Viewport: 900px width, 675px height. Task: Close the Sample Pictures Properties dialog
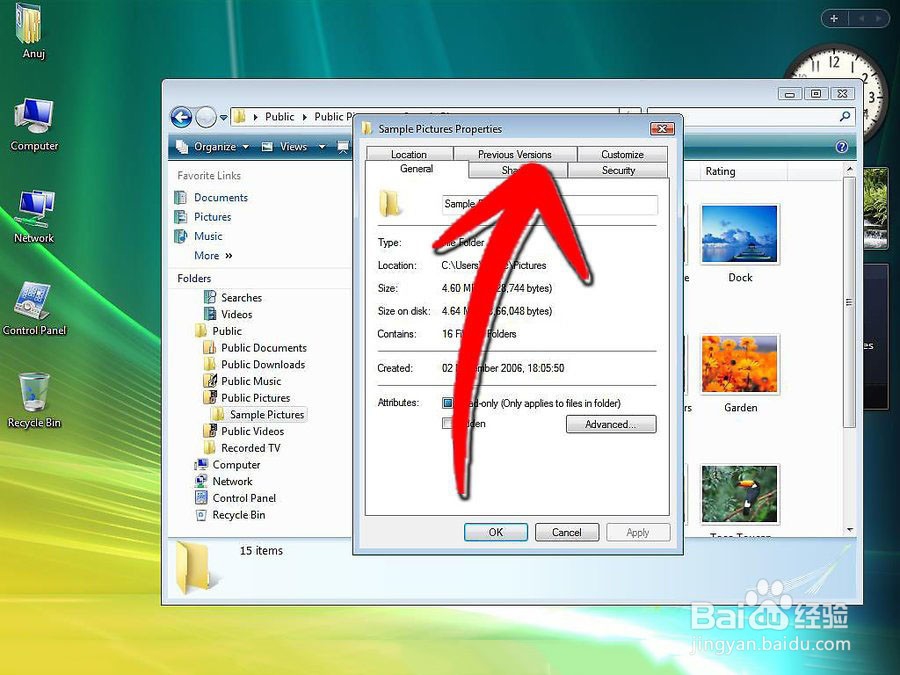[x=662, y=129]
